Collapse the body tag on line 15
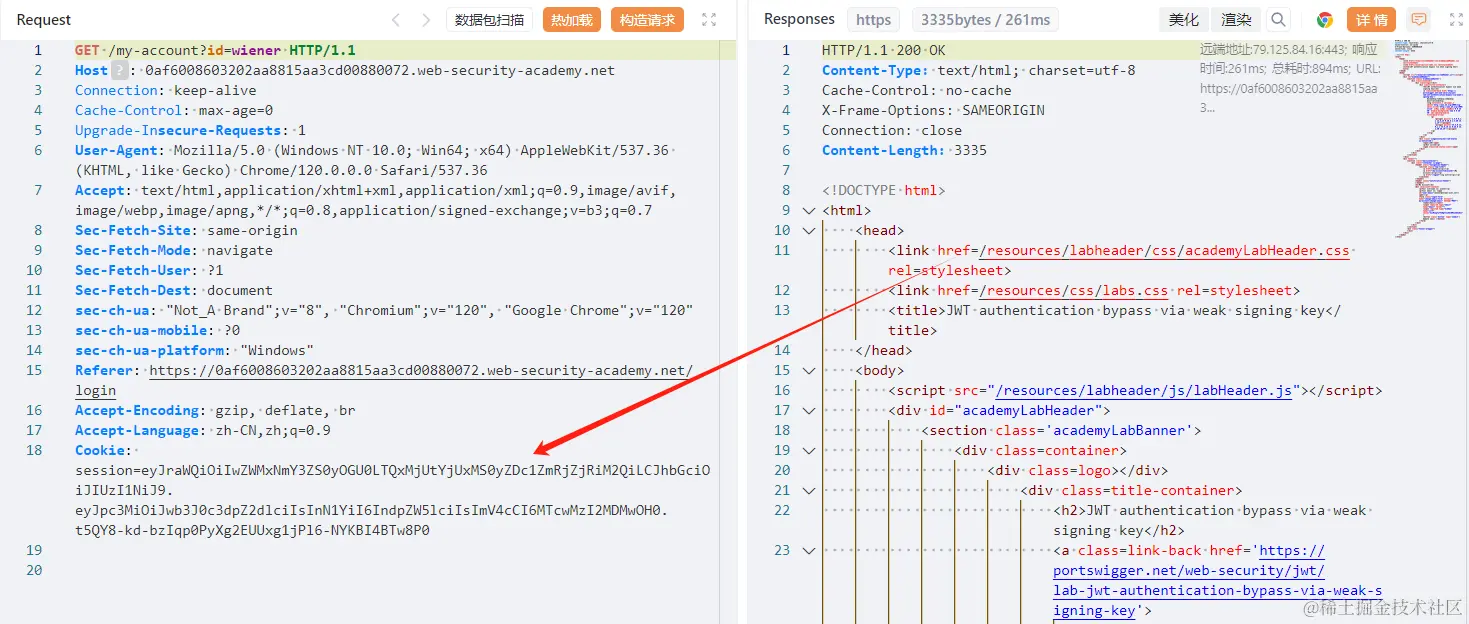 [x=808, y=370]
